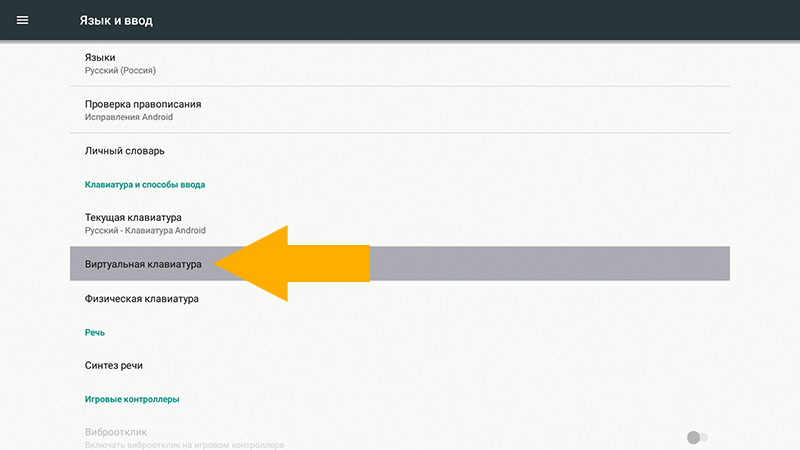Open Проверка правописания settings
800x450 pixels.
click(x=400, y=110)
